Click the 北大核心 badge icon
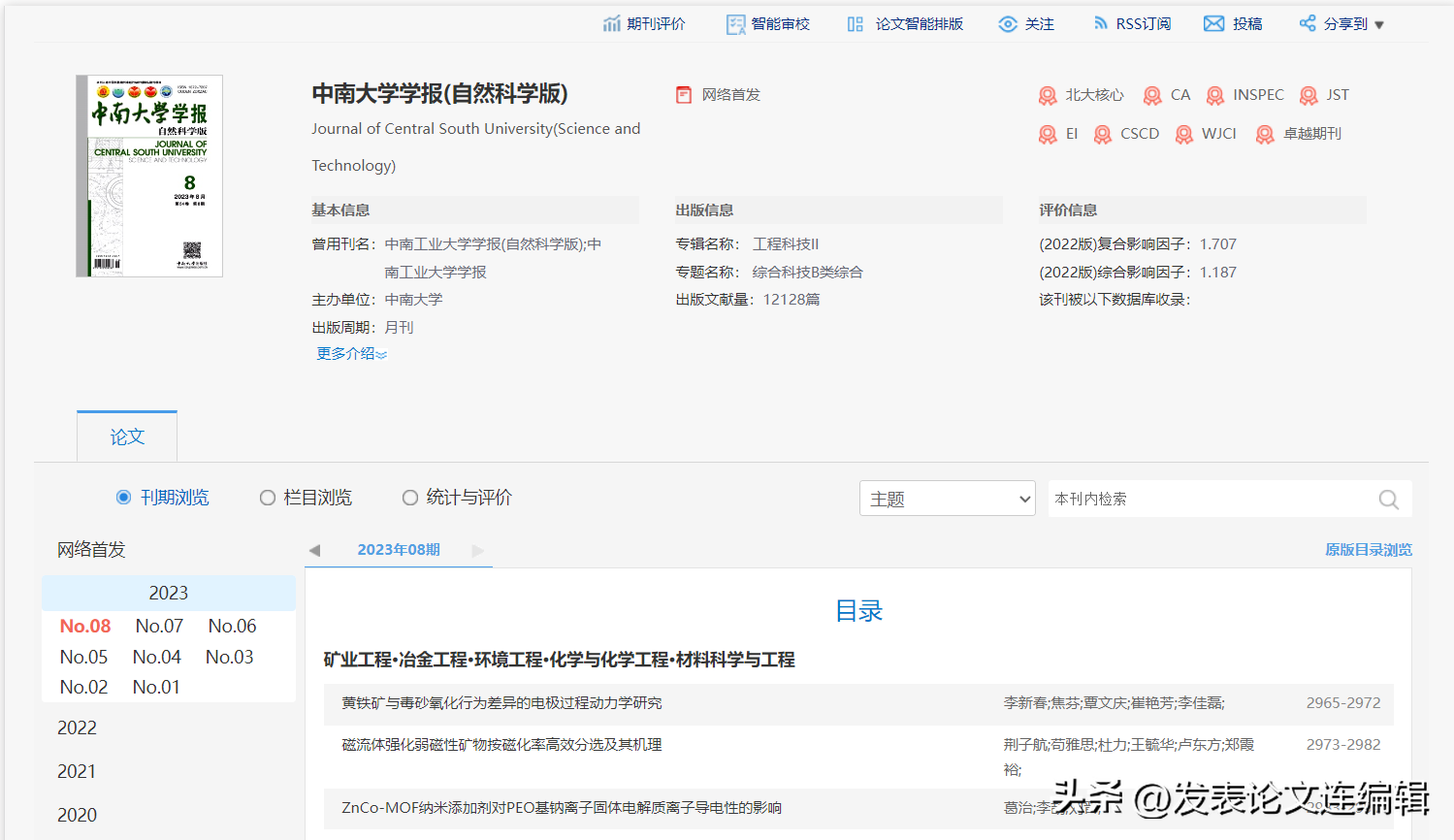Screen dimensions: 1454x840 pyautogui.click(x=1048, y=95)
